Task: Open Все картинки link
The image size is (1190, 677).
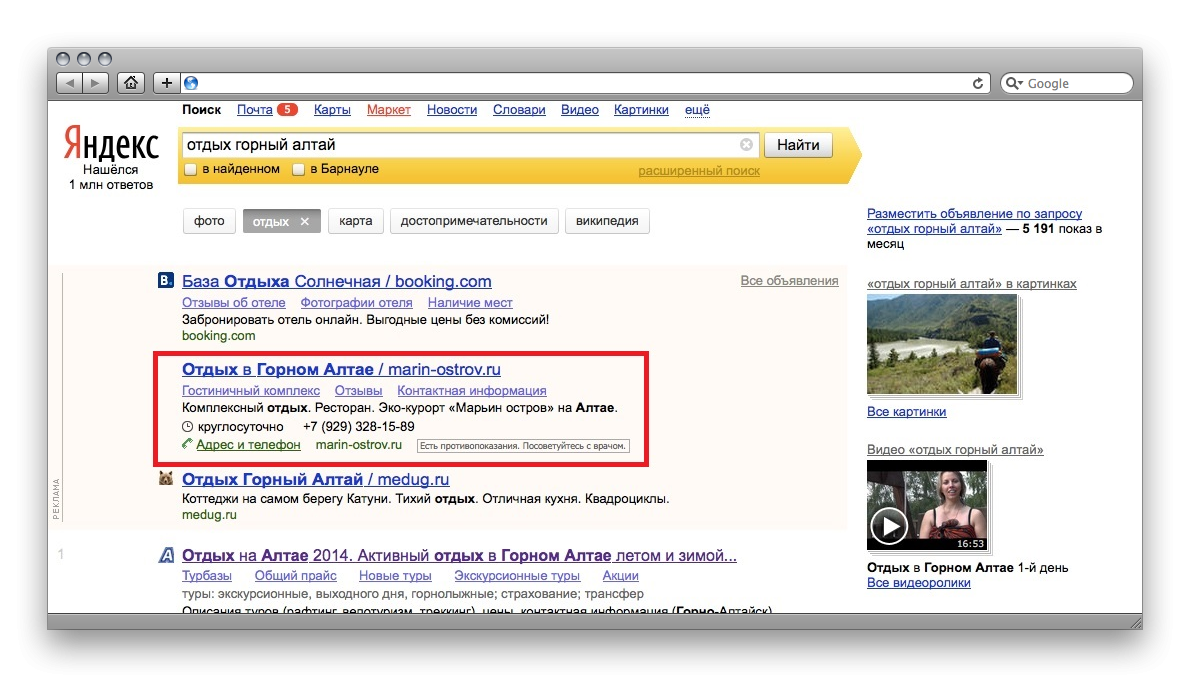Action: [907, 412]
